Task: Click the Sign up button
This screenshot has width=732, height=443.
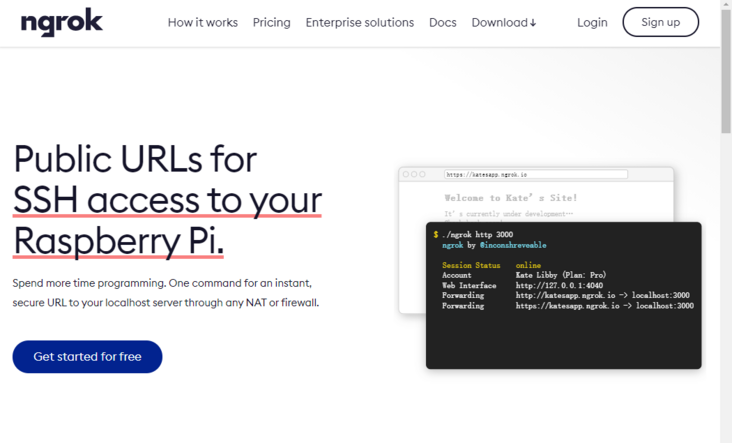Action: 661,22
